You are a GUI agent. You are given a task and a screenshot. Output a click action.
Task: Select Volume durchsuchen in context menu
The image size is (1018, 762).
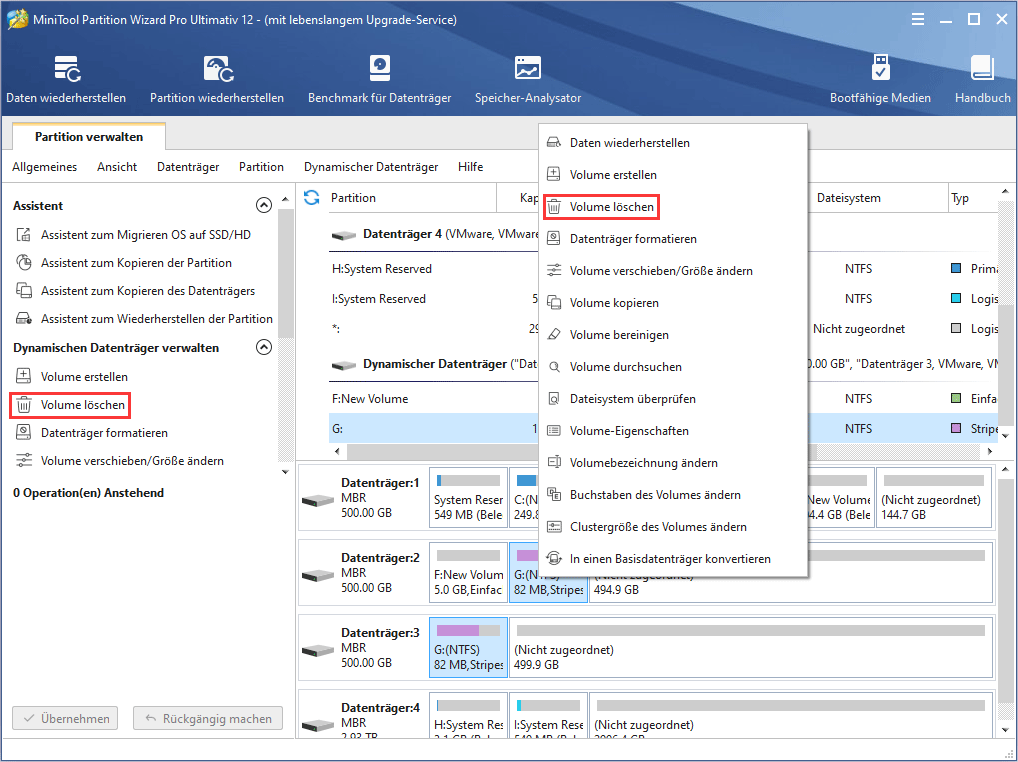(673, 367)
